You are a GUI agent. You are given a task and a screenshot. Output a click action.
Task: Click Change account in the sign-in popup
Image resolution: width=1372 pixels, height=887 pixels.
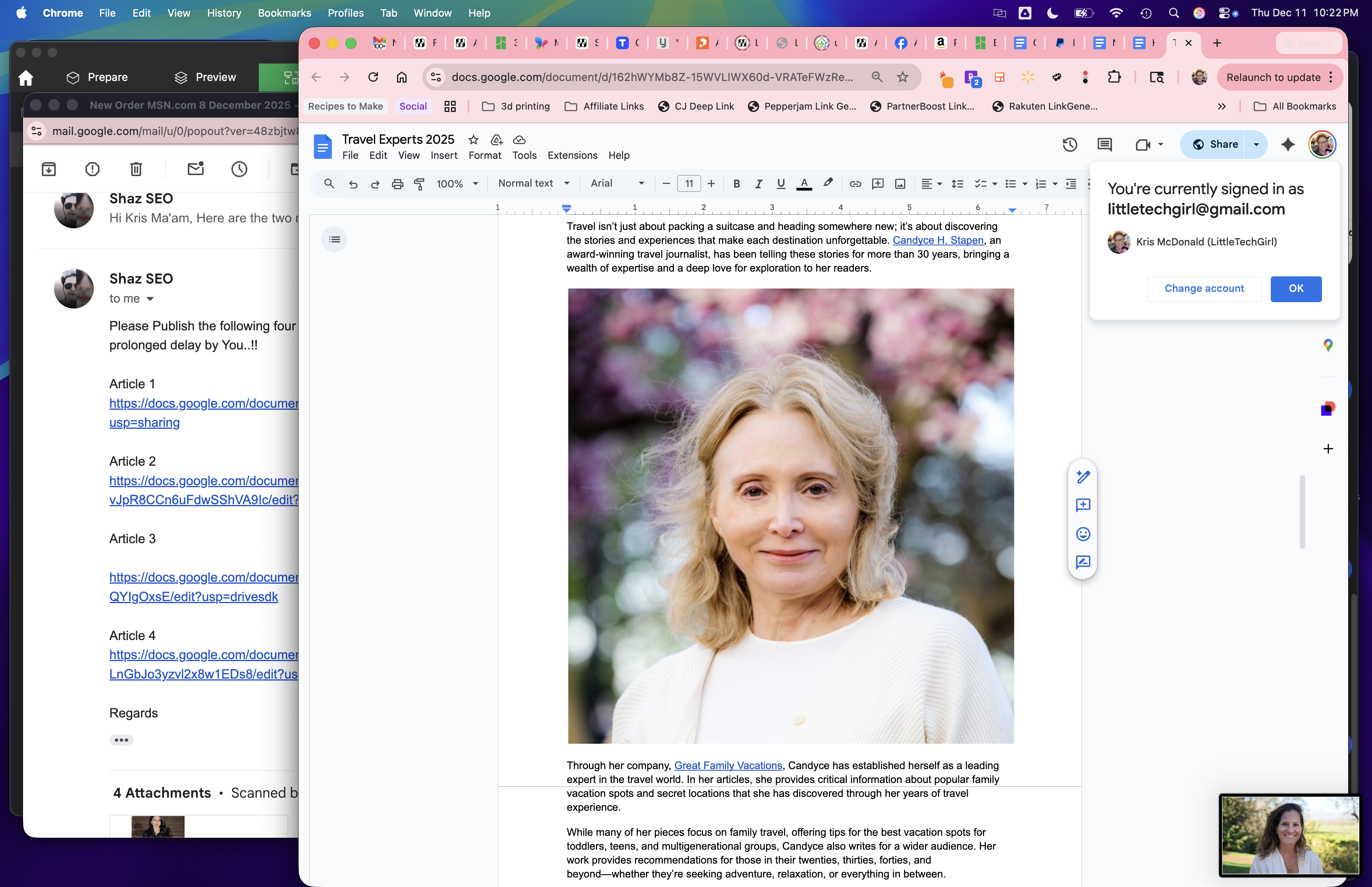(1204, 289)
